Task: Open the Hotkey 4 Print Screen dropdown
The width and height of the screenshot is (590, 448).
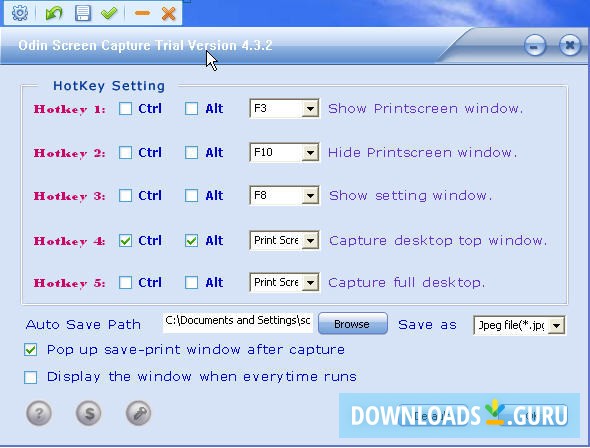Action: (310, 240)
